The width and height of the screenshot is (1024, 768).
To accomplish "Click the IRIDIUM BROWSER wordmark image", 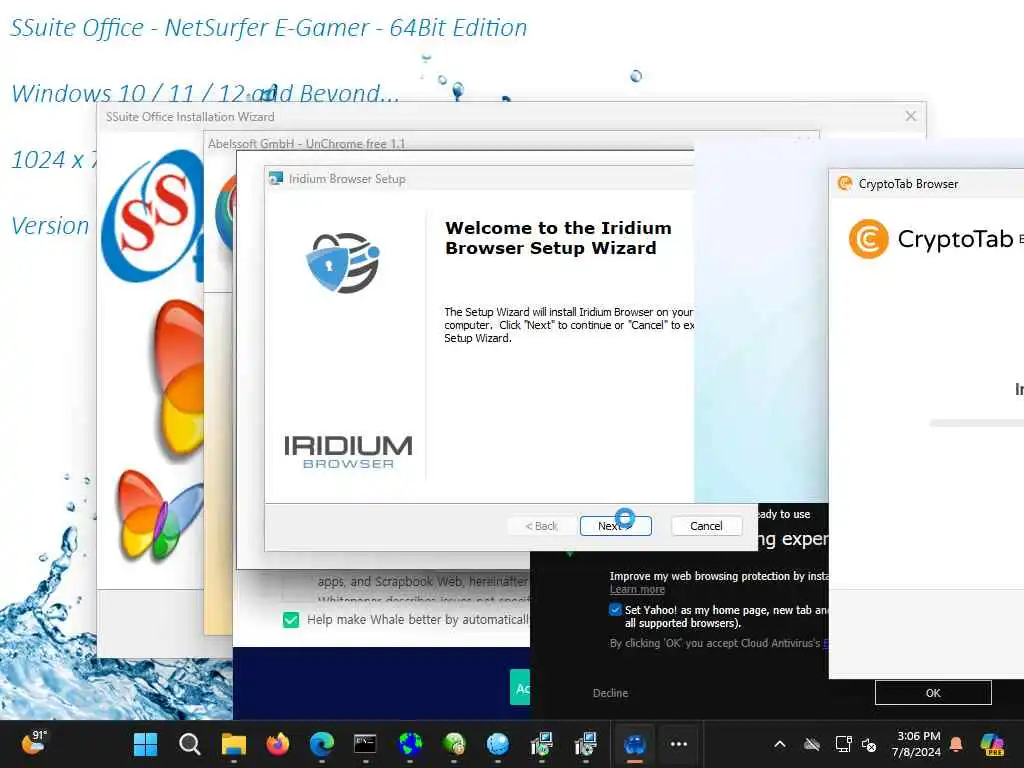I will pos(348,452).
